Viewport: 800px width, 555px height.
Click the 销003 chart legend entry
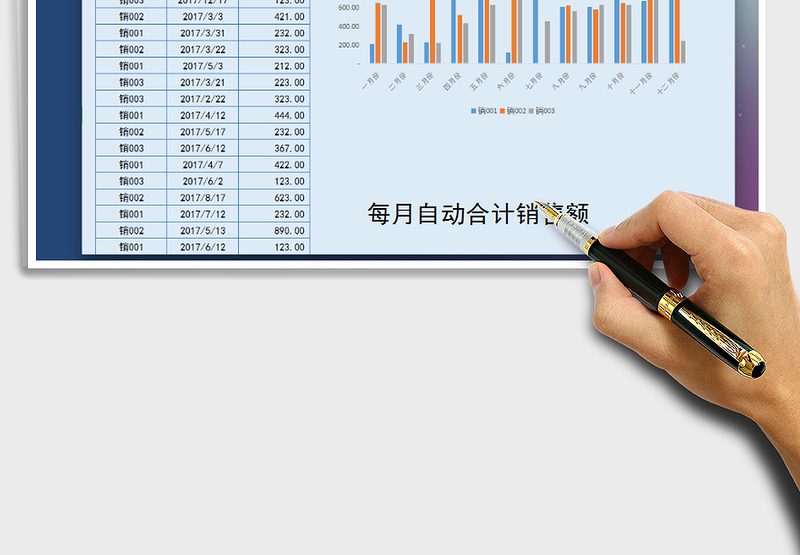(x=542, y=111)
